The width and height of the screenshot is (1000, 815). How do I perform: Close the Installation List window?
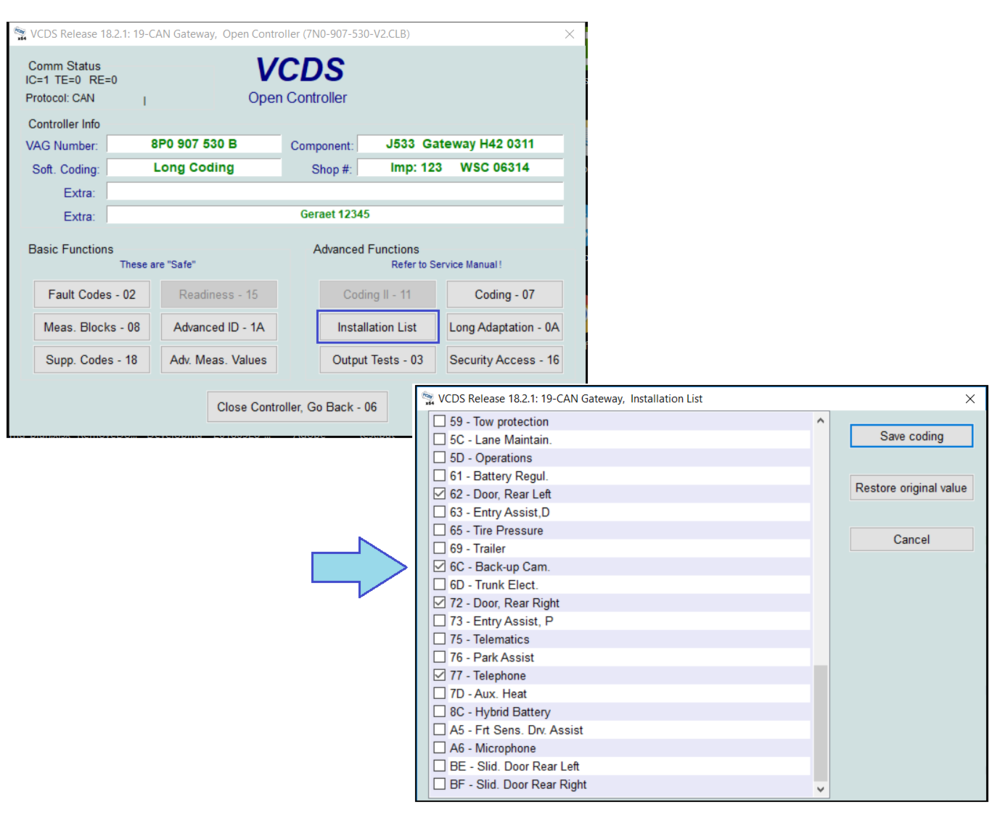[970, 399]
